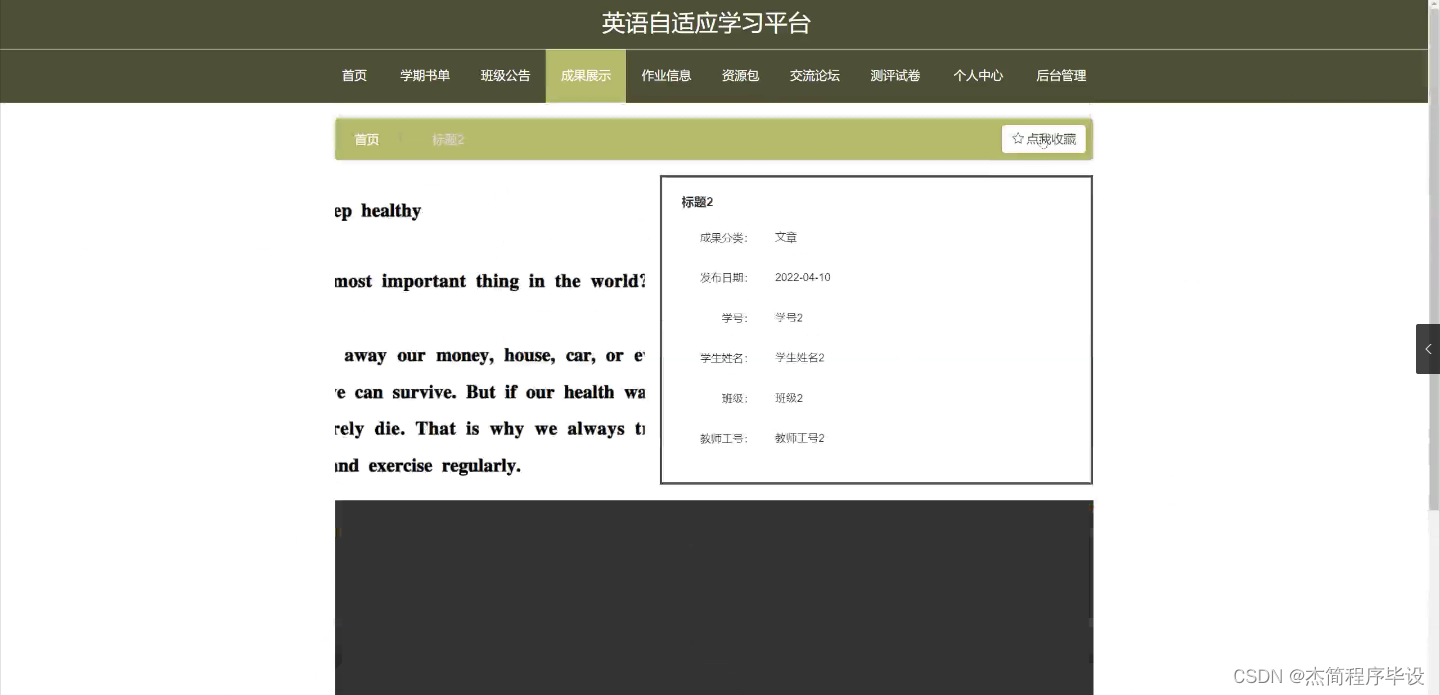
Task: Open the 首页 navigation item
Action: click(x=354, y=75)
